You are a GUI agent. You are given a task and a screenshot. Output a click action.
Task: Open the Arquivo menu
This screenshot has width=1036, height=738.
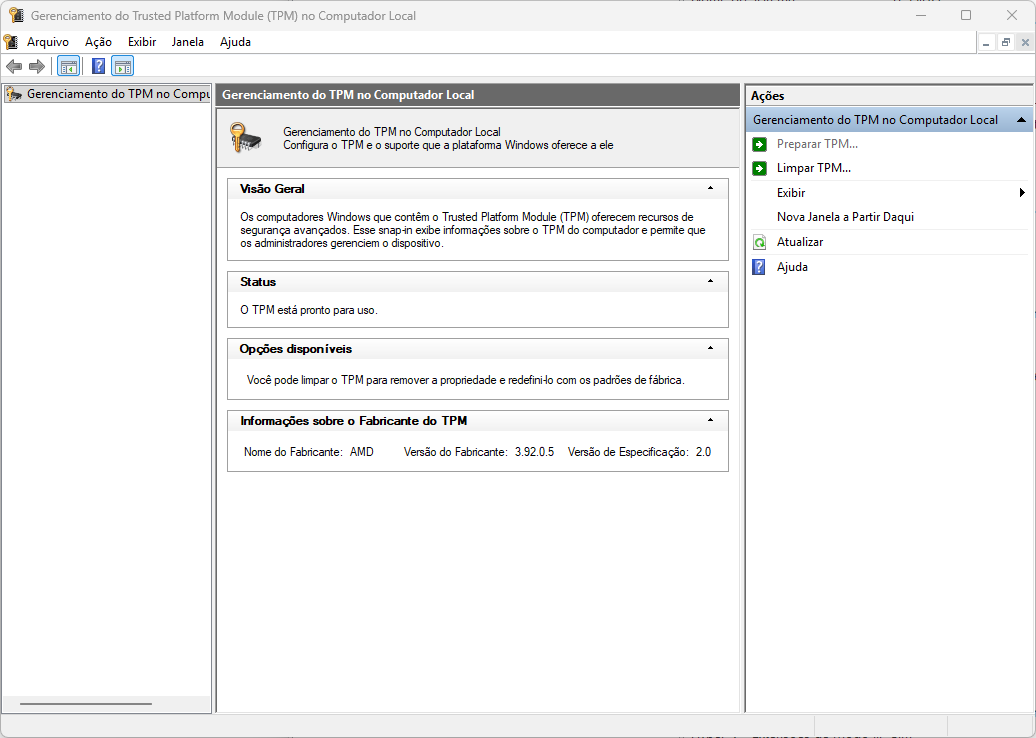coord(47,42)
